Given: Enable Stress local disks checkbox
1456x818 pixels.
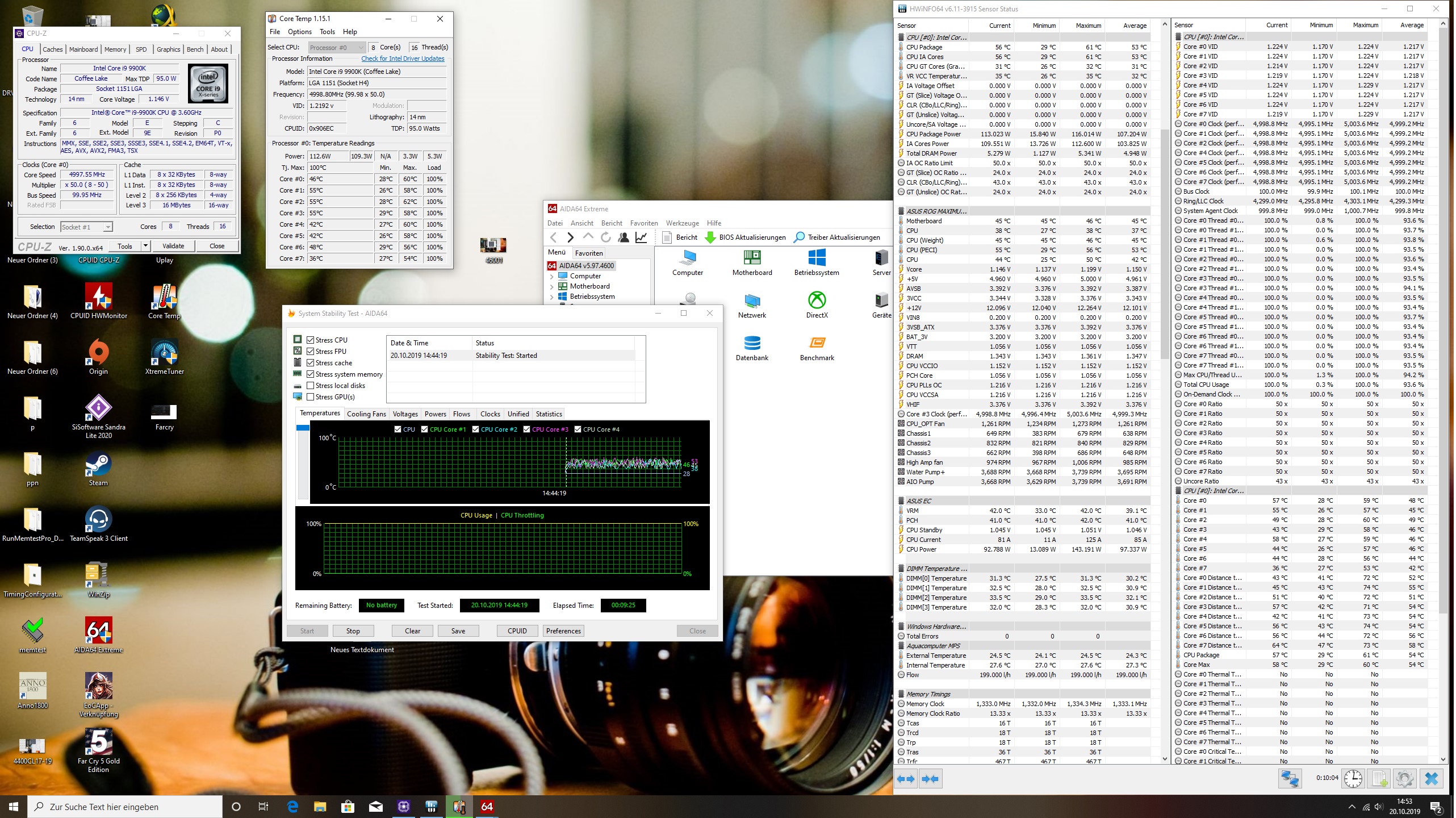Looking at the screenshot, I should [x=311, y=386].
